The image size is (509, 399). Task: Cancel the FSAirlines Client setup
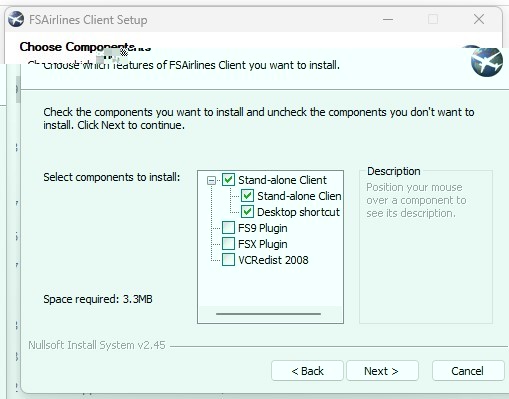[468, 371]
